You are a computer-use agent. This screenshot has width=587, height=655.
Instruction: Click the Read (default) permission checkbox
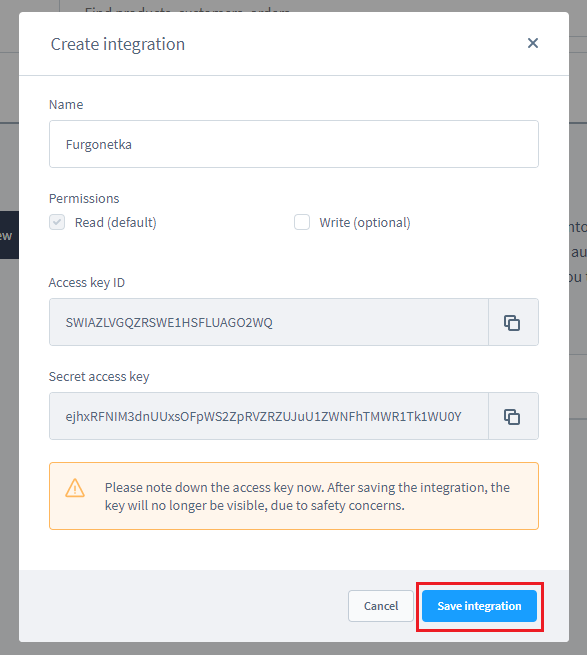pos(57,222)
